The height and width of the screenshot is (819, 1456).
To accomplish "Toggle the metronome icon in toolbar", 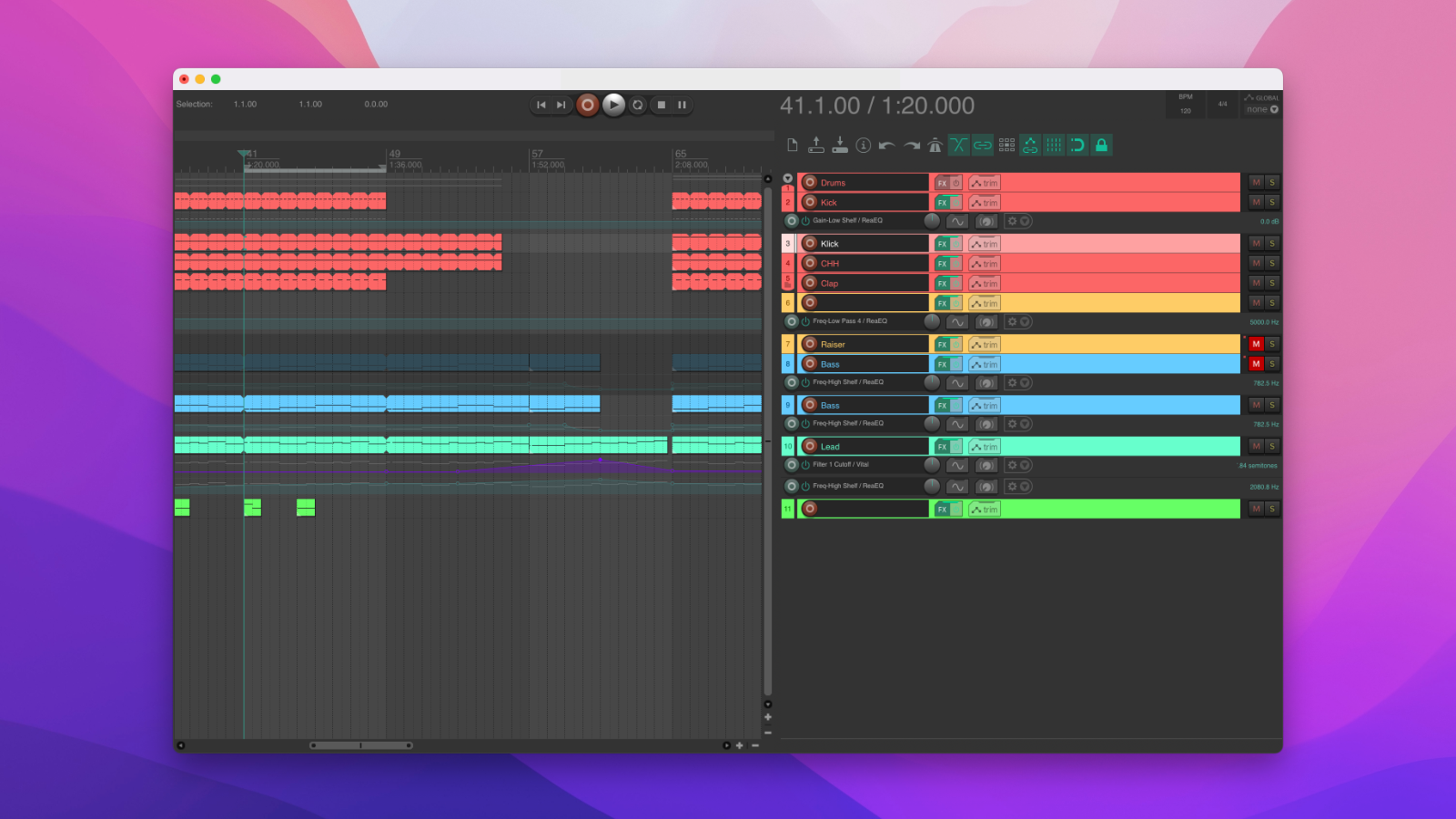I will [935, 145].
